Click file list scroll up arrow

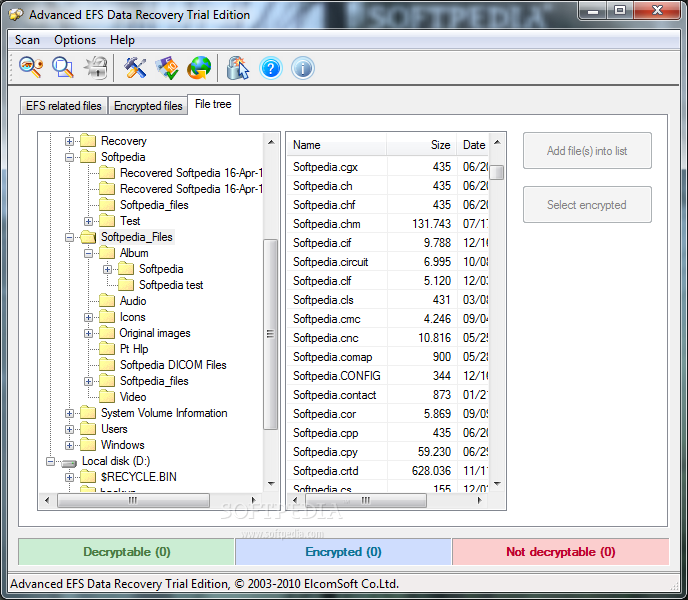[497, 142]
